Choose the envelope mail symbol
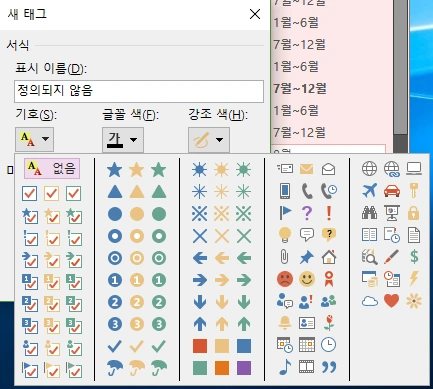 (x=307, y=169)
